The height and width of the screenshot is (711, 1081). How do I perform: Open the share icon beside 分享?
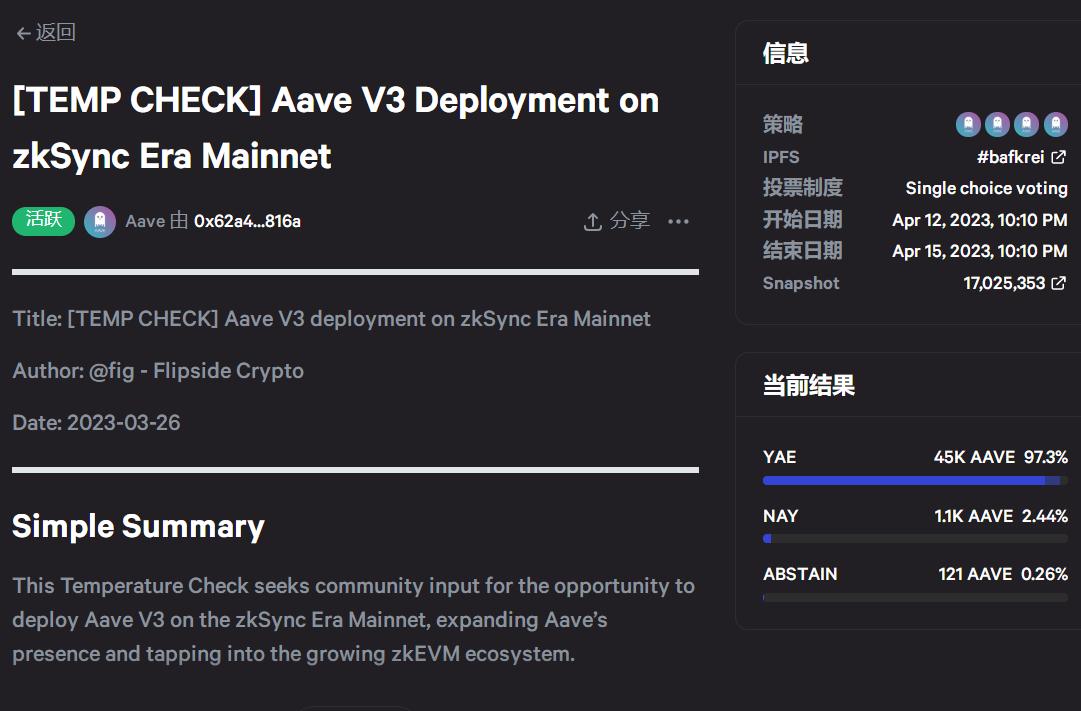592,221
